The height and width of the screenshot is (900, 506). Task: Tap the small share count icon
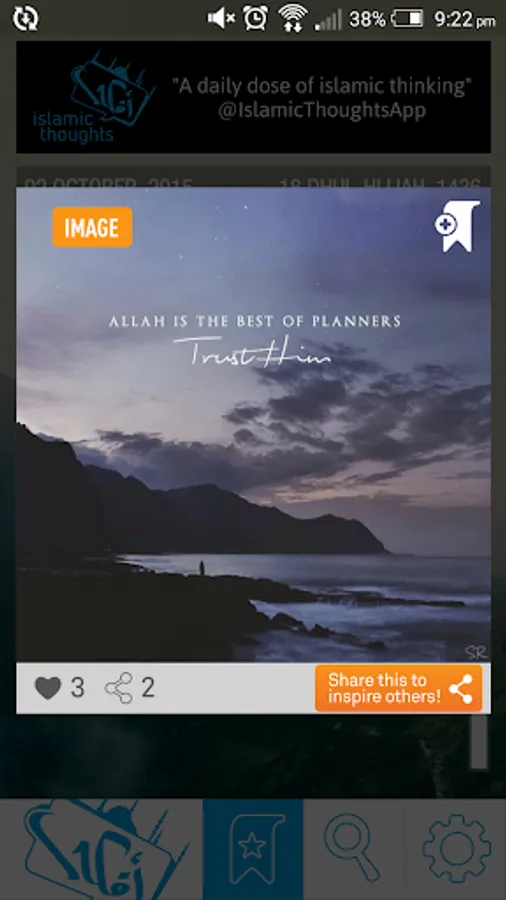pos(119,688)
